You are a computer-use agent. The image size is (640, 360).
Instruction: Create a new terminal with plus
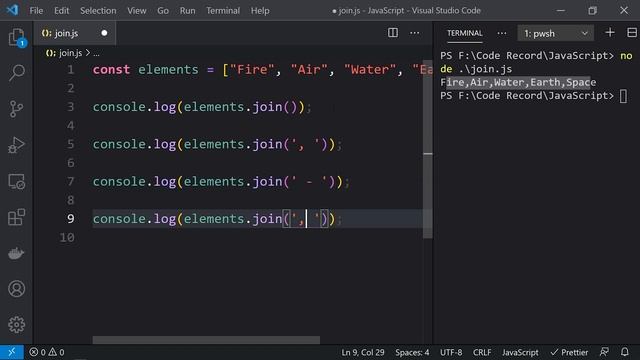coord(610,33)
